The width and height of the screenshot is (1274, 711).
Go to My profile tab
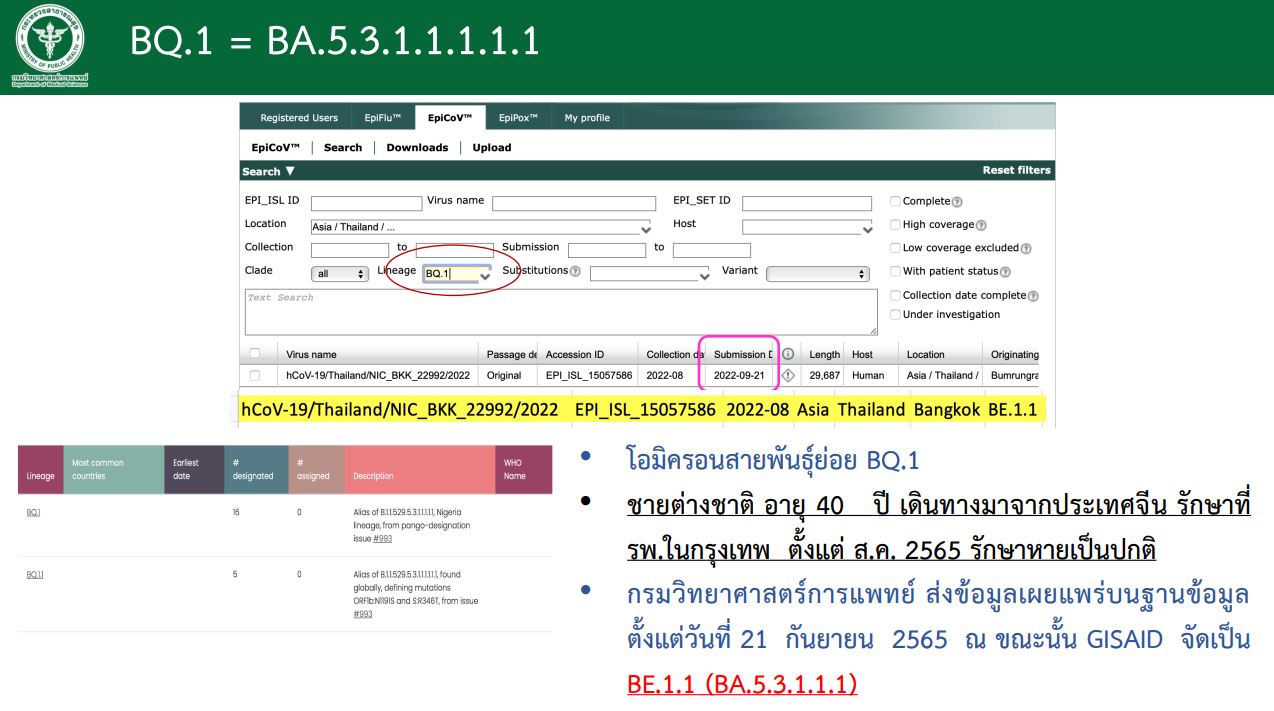tap(587, 118)
